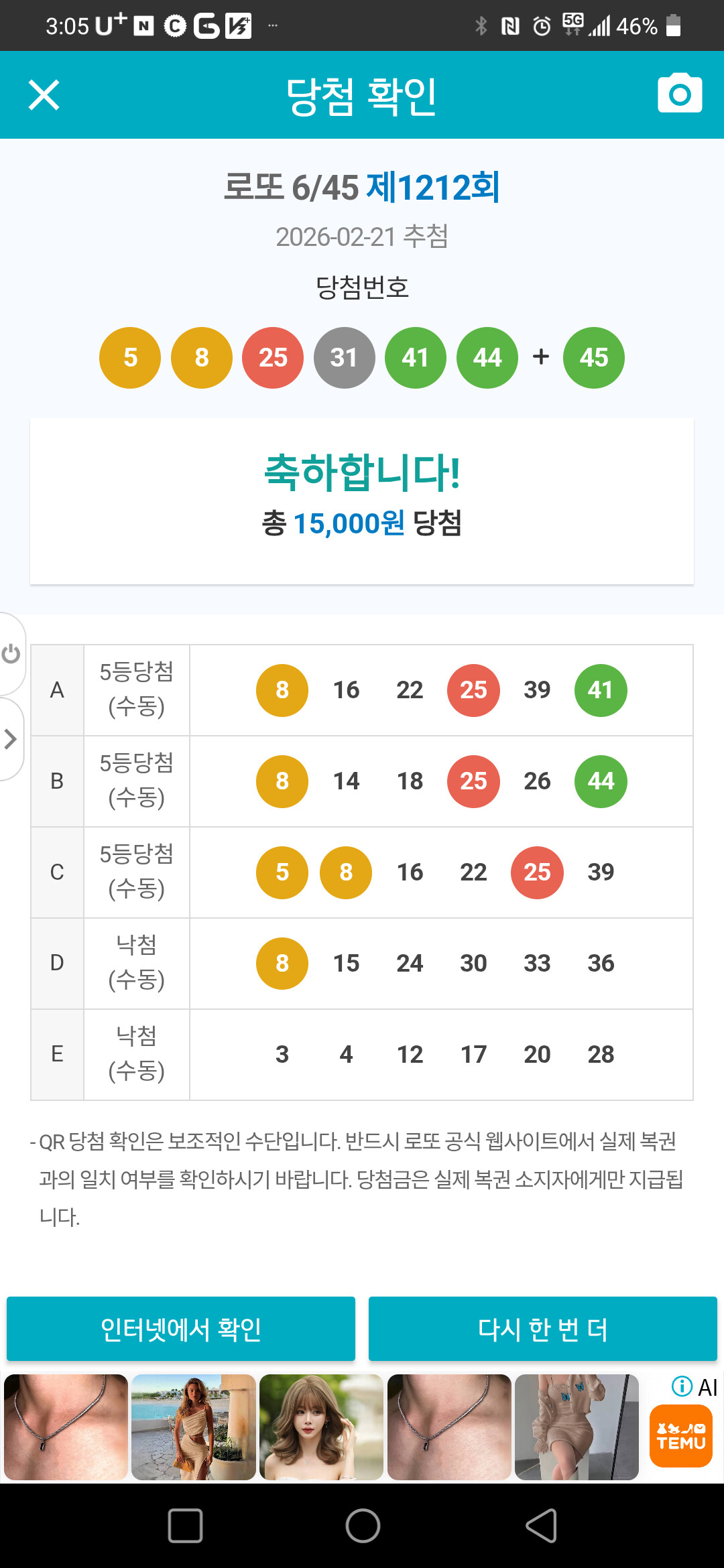724x1568 pixels.
Task: Tap the 제1212회 draw number link
Action: [433, 187]
